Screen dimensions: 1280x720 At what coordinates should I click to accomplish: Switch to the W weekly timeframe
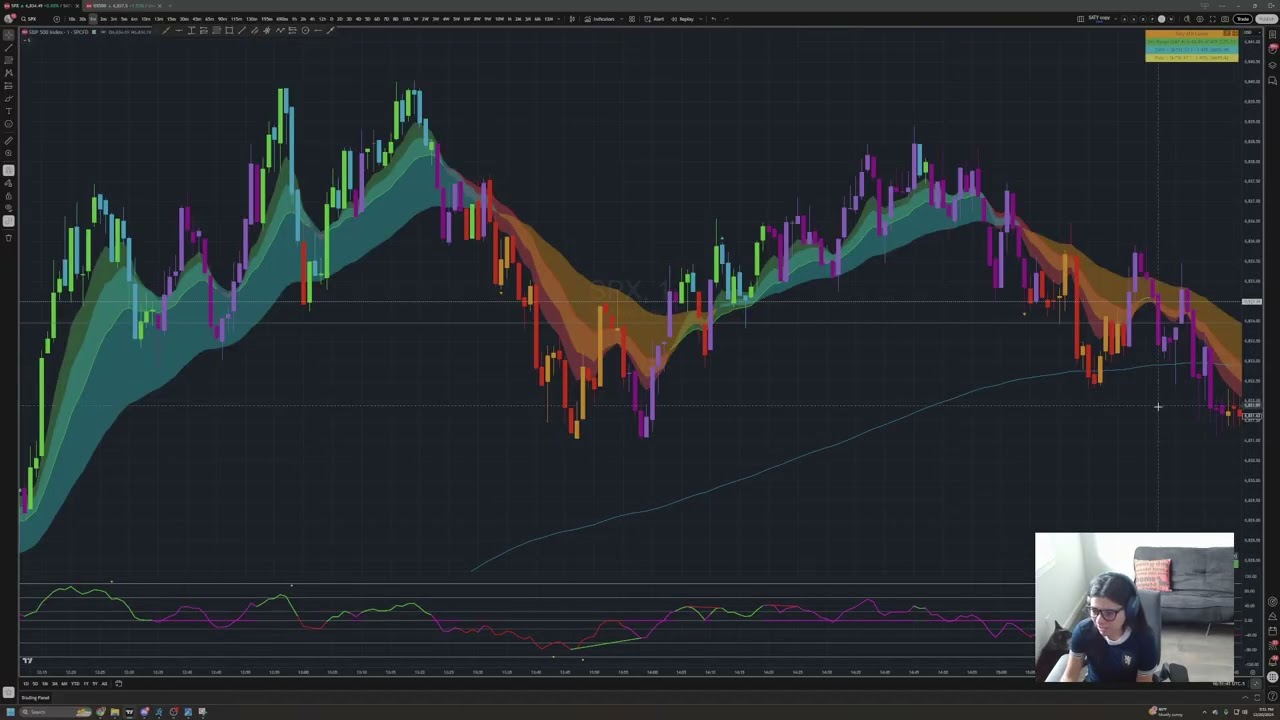pyautogui.click(x=418, y=19)
